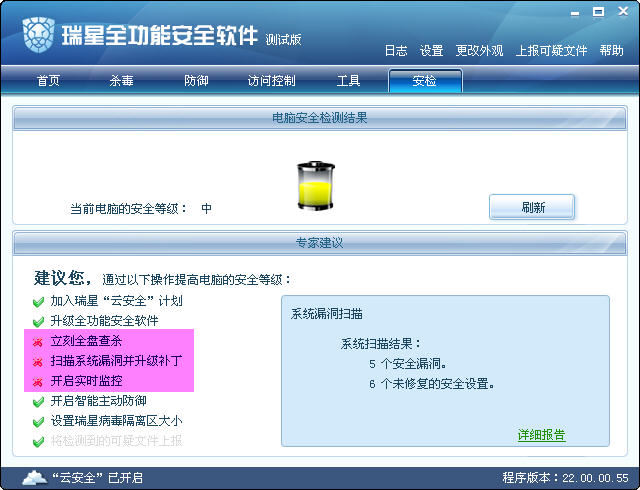The width and height of the screenshot is (640, 490).
Task: Open the 帮助 menu
Action: pyautogui.click(x=611, y=51)
